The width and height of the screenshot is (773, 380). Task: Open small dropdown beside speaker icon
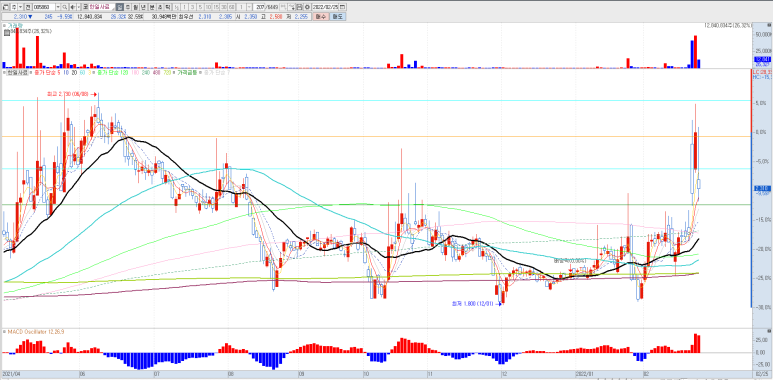click(78, 7)
